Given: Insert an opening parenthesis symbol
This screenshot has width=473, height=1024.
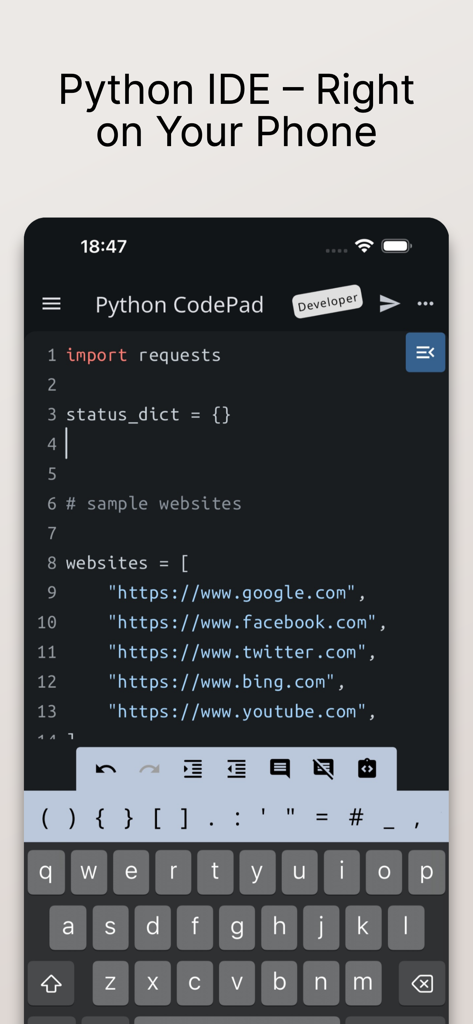Looking at the screenshot, I should pyautogui.click(x=44, y=817).
